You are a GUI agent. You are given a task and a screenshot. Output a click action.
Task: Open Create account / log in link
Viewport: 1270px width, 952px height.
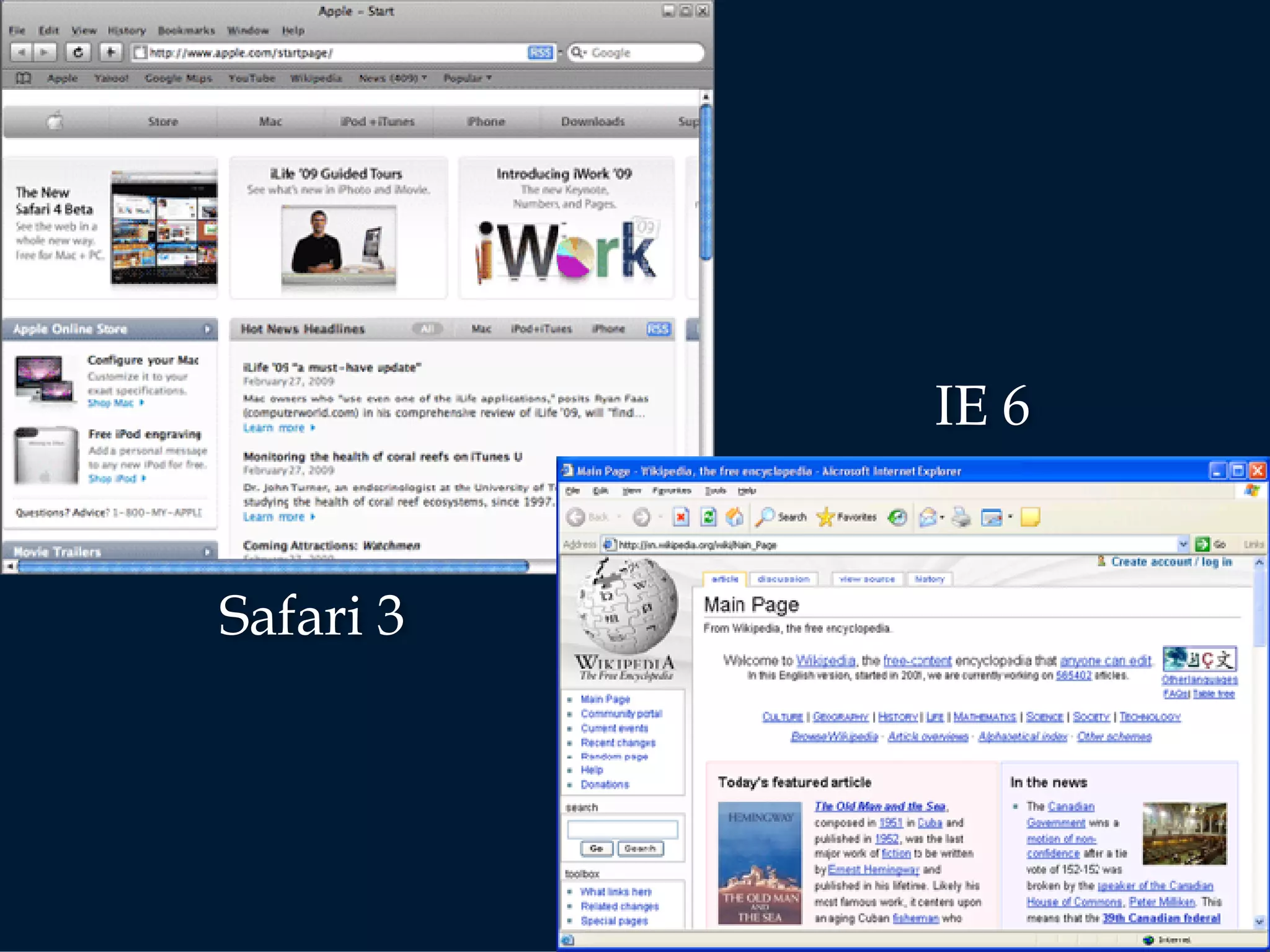coord(1171,562)
